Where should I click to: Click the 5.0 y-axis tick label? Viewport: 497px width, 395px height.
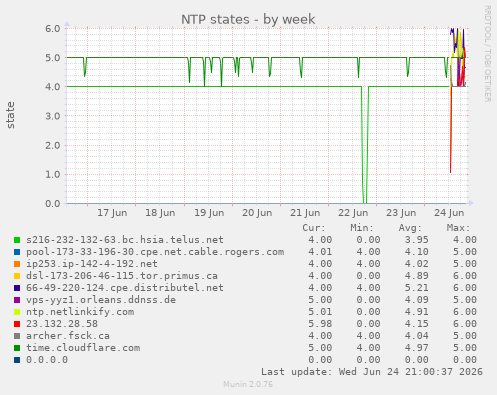53,58
